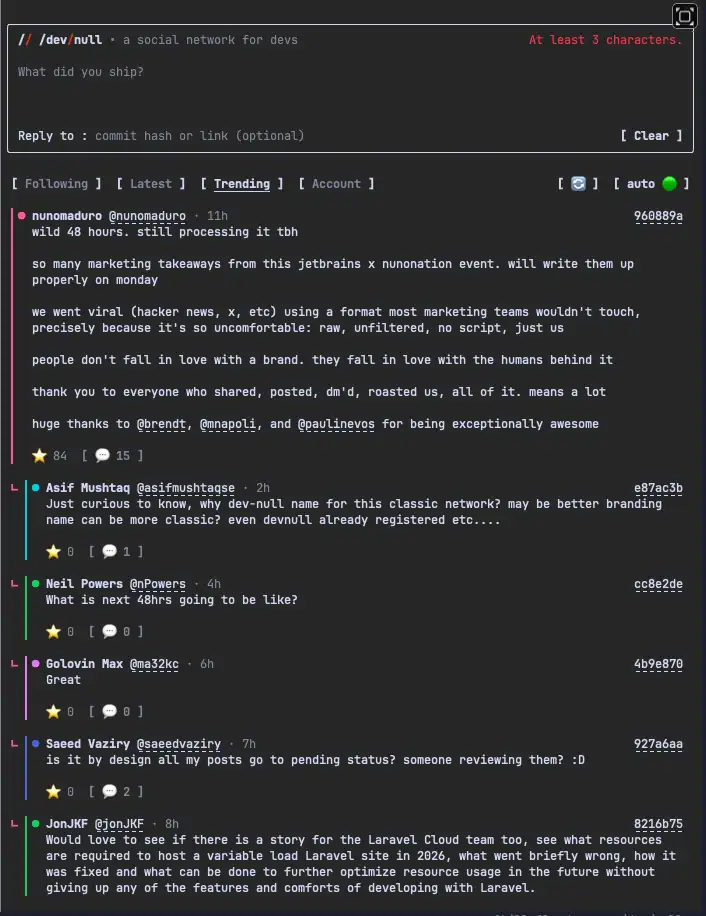Click the Asif Mushtaq display name

coord(88,488)
